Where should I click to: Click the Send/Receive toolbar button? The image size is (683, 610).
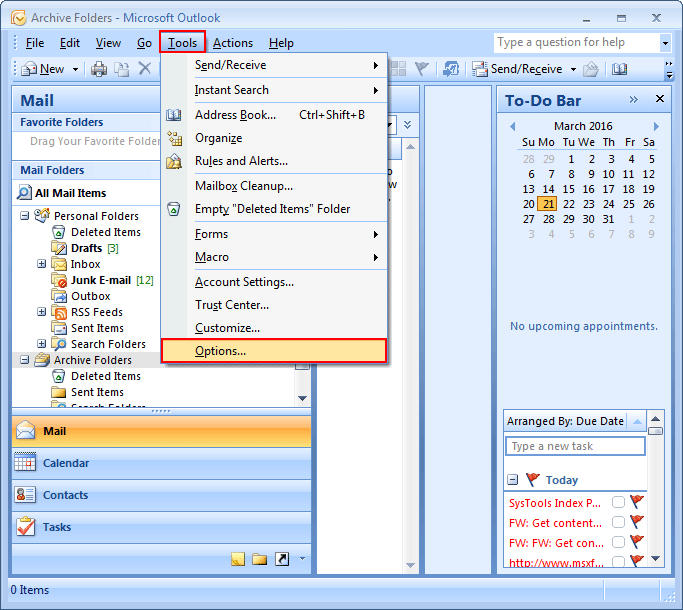517,69
